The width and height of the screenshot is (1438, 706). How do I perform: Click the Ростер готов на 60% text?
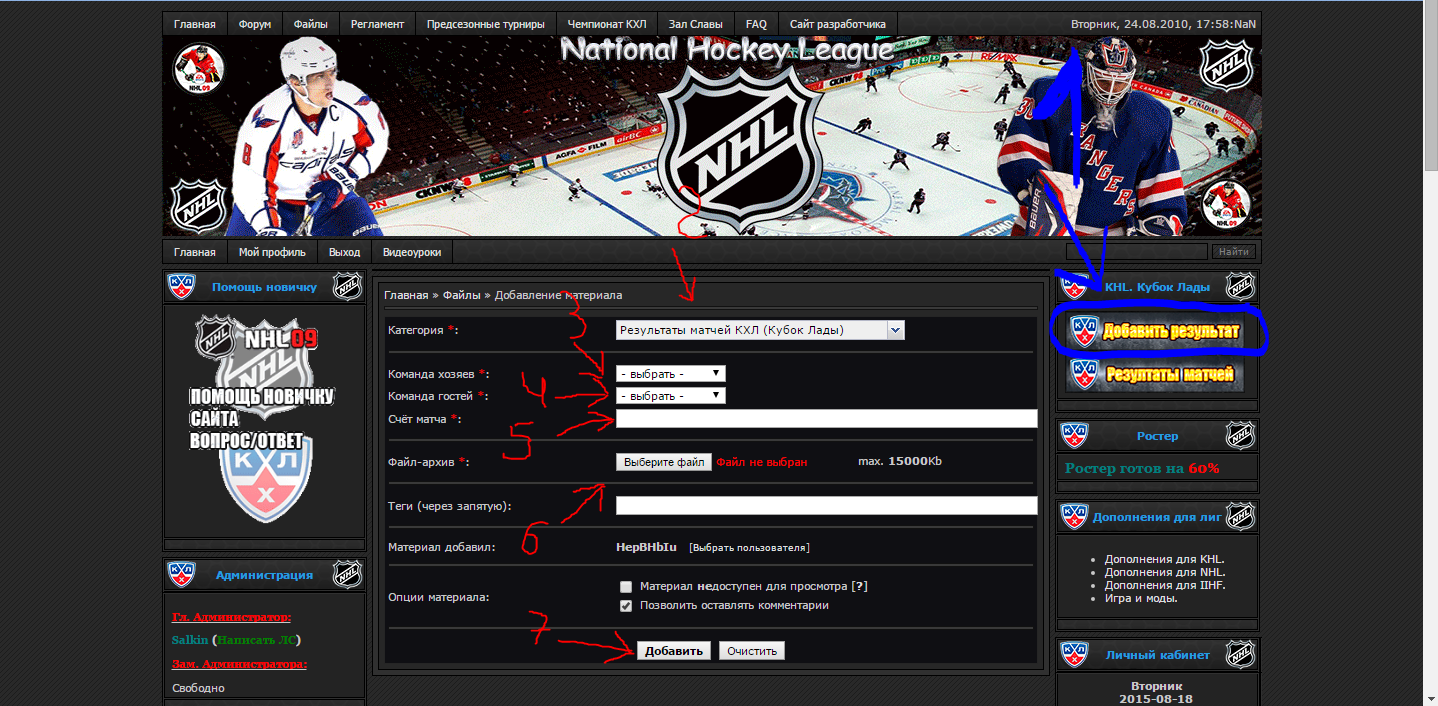click(x=1142, y=468)
